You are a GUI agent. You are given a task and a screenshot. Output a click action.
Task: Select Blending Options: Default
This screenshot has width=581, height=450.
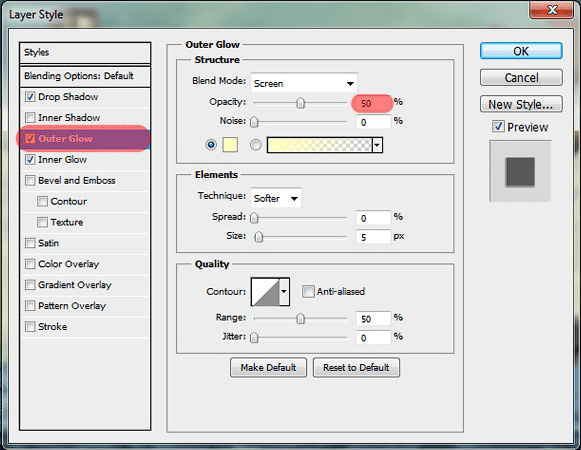(x=85, y=76)
